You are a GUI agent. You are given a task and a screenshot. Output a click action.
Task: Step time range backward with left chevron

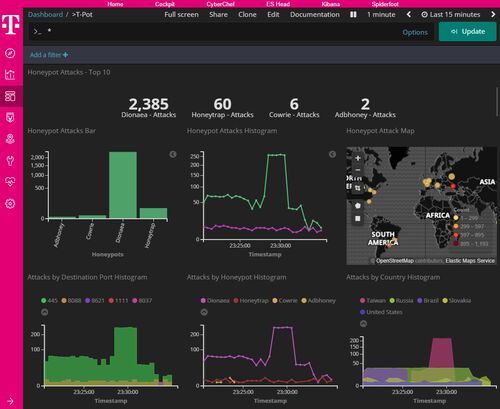(409, 15)
